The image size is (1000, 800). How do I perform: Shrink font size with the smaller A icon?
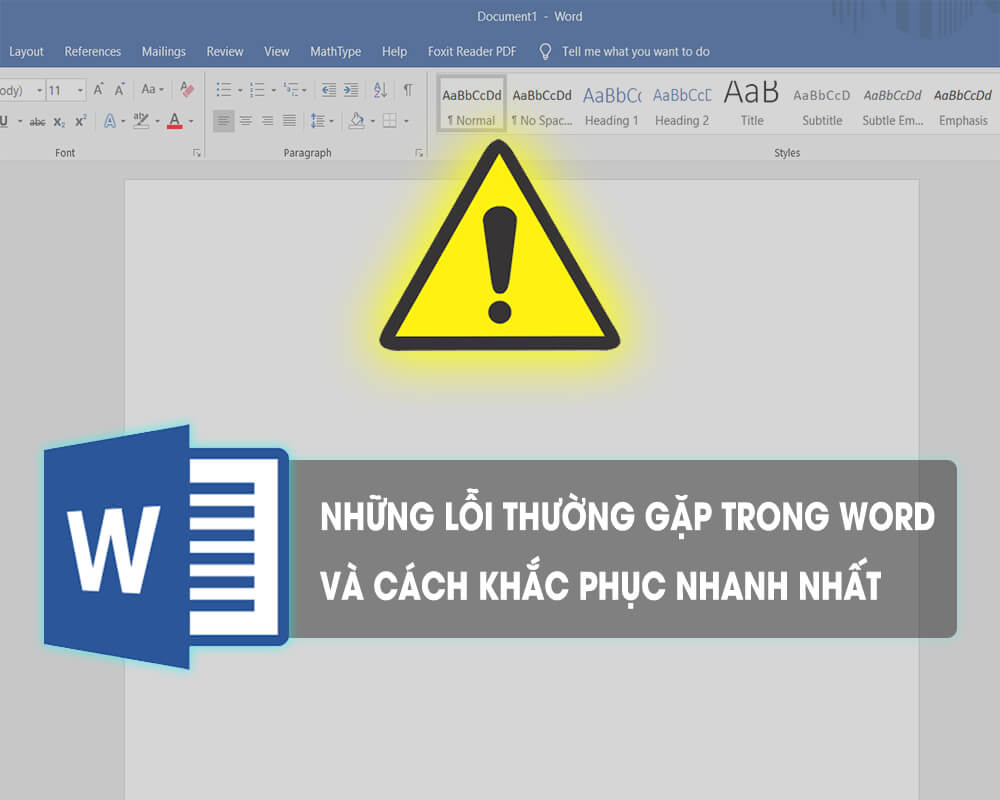coord(120,89)
